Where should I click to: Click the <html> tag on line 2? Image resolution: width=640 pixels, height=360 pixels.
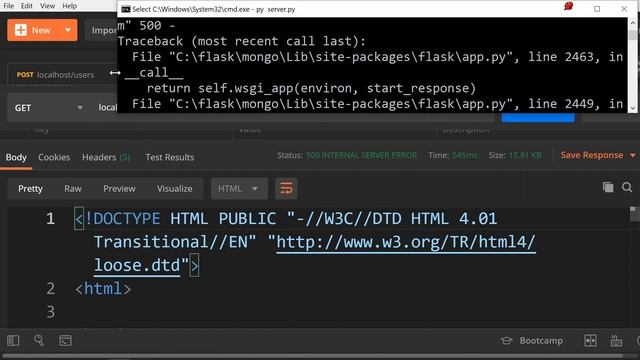pos(103,289)
